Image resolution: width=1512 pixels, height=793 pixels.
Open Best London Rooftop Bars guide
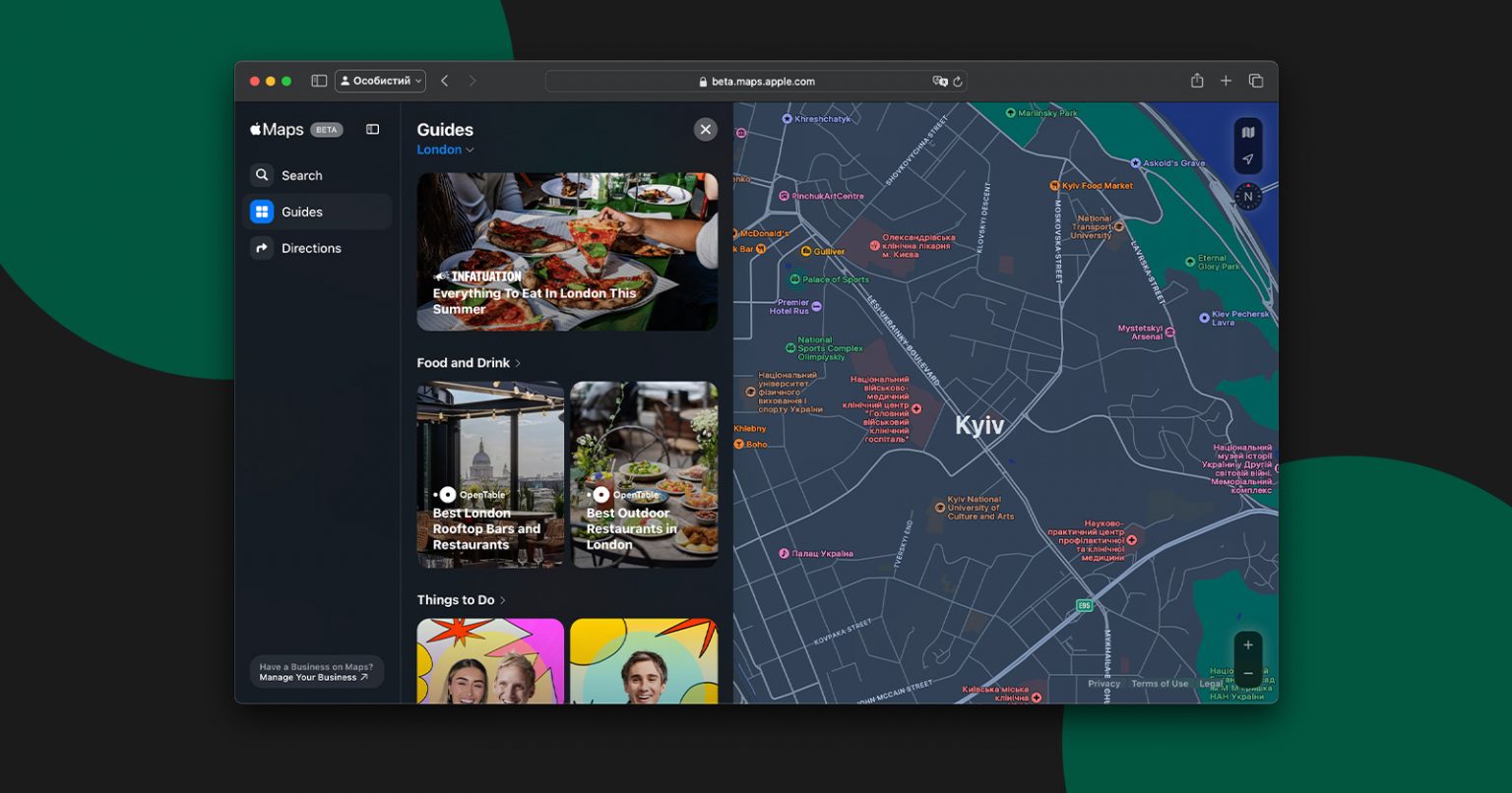(490, 474)
